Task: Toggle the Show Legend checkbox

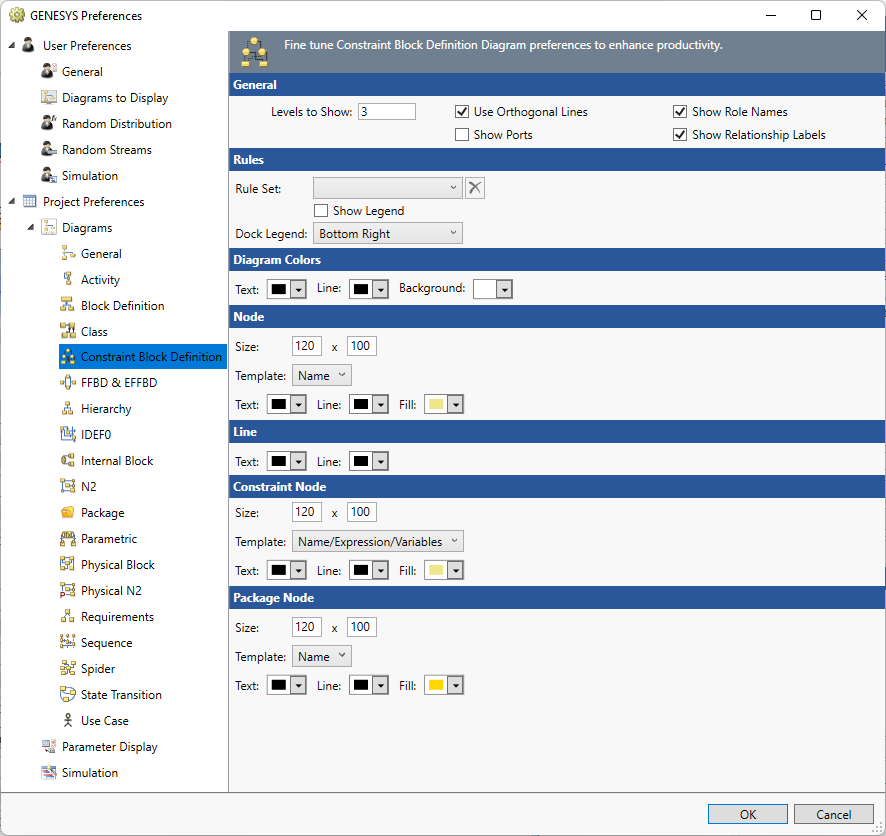Action: [321, 211]
